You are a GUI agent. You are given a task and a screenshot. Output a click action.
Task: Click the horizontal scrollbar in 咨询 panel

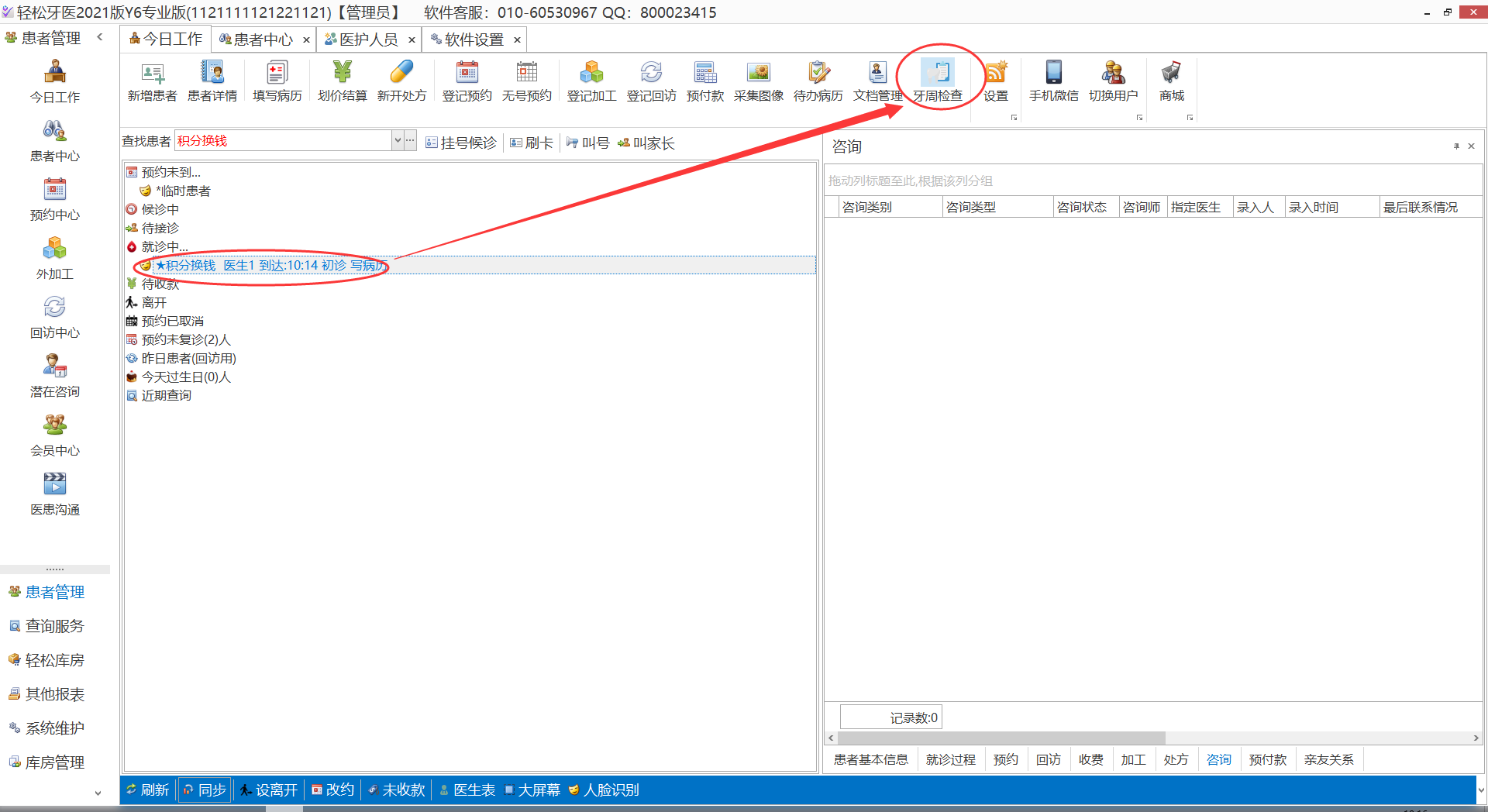click(1001, 738)
